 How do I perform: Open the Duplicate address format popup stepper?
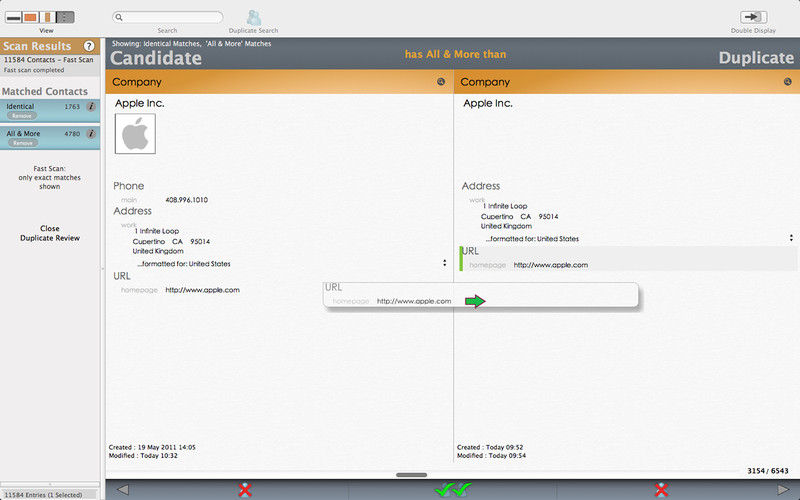pos(791,238)
